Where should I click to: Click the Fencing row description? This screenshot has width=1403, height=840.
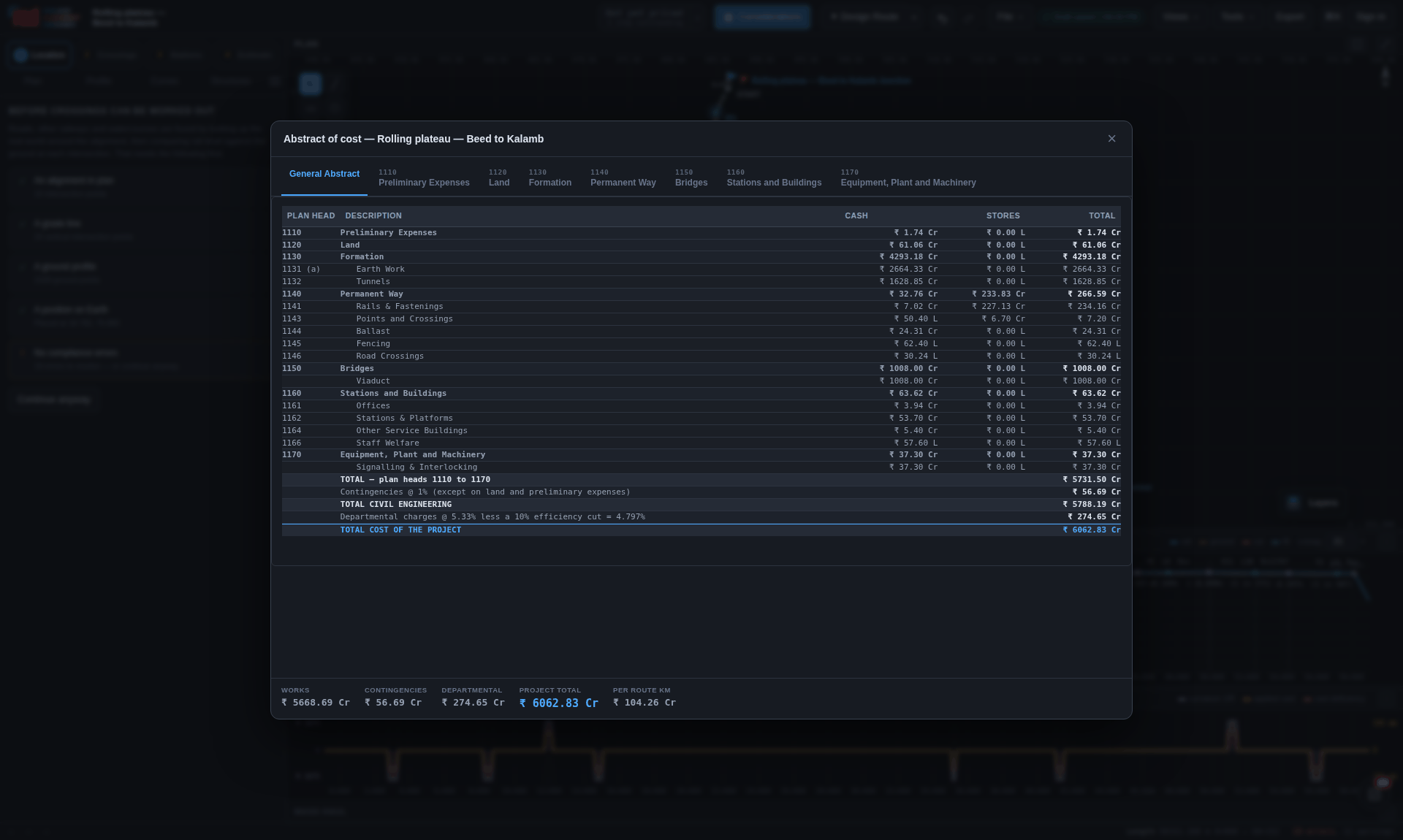pos(373,344)
